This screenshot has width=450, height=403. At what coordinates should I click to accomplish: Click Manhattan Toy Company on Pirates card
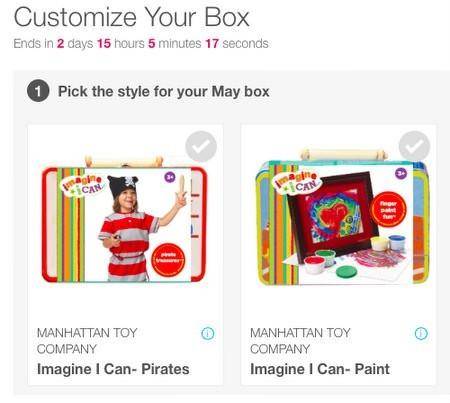coord(87,341)
